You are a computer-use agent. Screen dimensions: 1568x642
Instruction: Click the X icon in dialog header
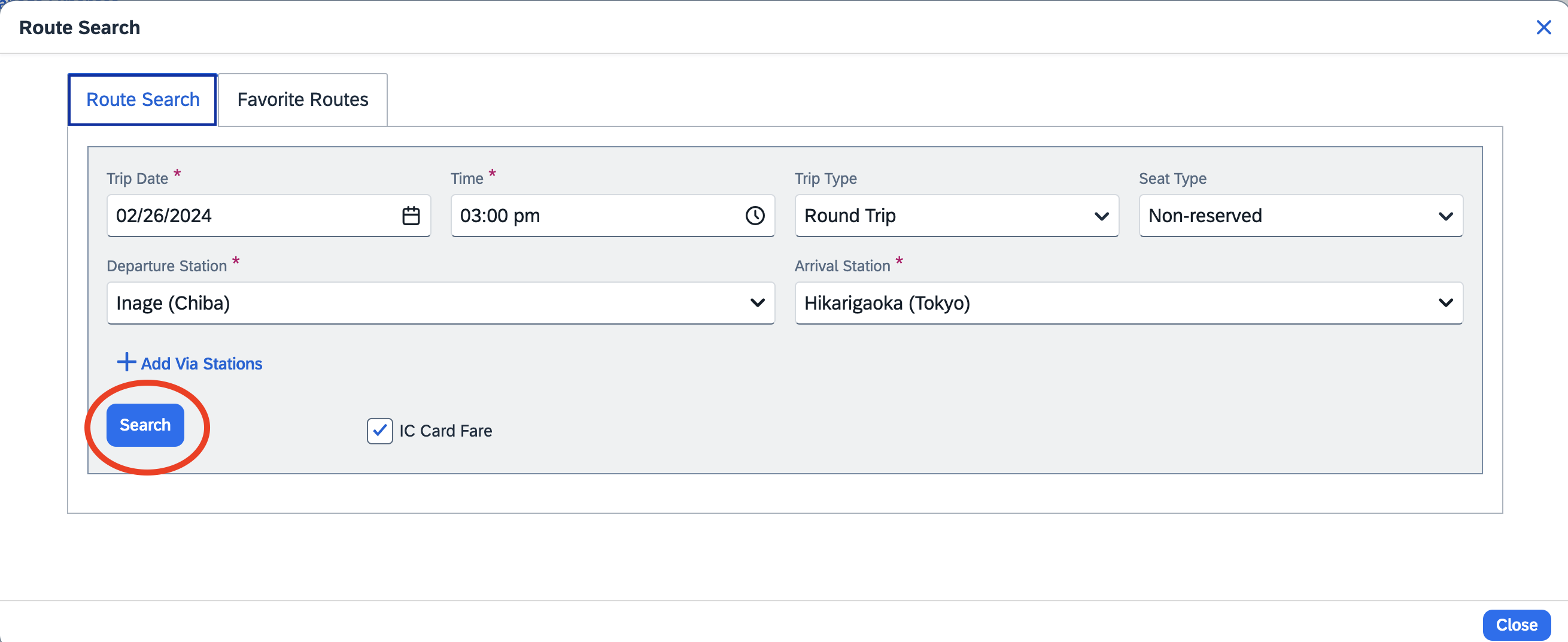point(1543,28)
